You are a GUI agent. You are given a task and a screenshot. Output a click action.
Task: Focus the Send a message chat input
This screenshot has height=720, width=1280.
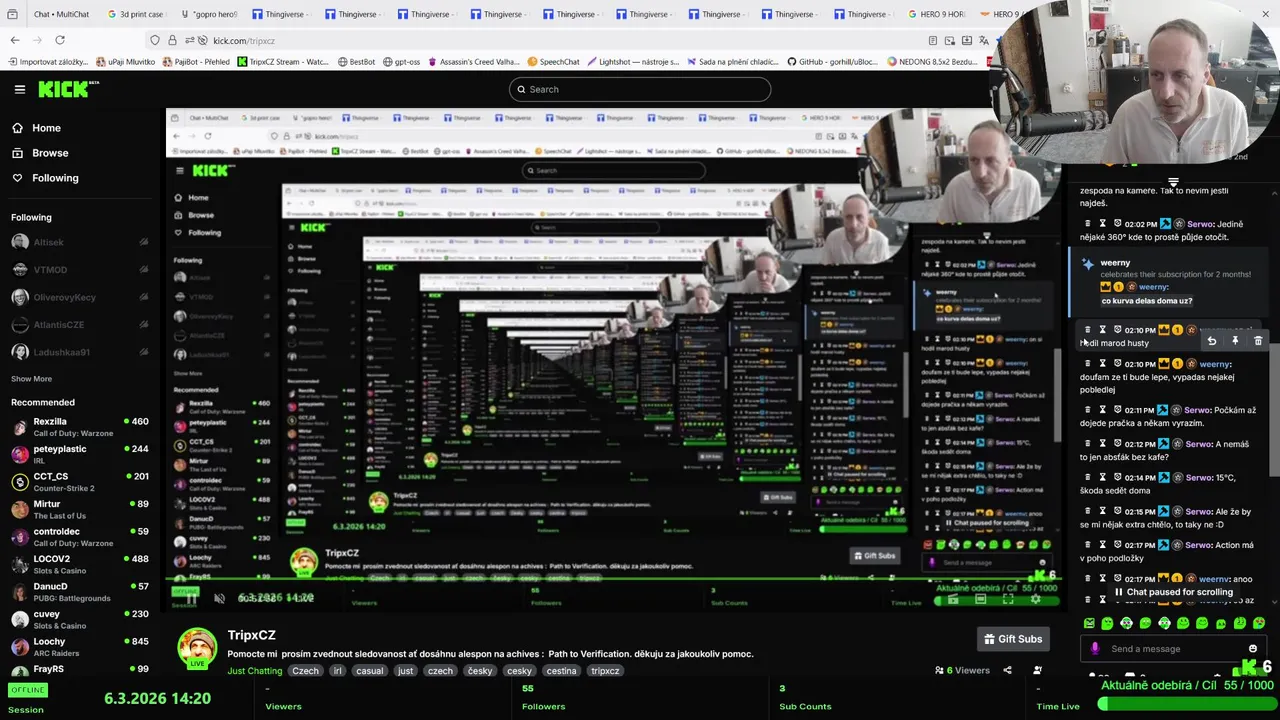coord(1176,649)
